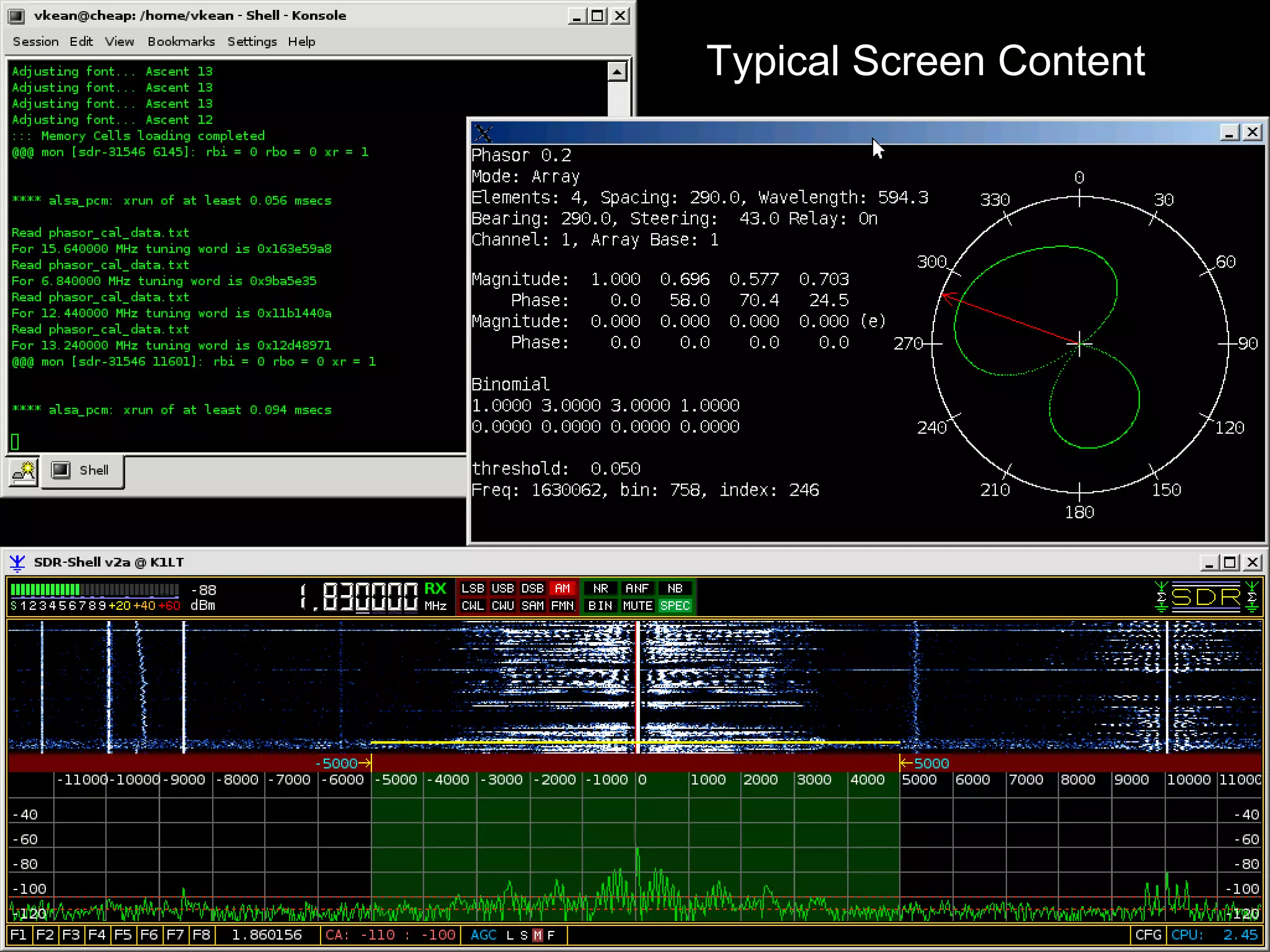1270x952 pixels.
Task: Click F2 memory cell
Action: tap(45, 935)
